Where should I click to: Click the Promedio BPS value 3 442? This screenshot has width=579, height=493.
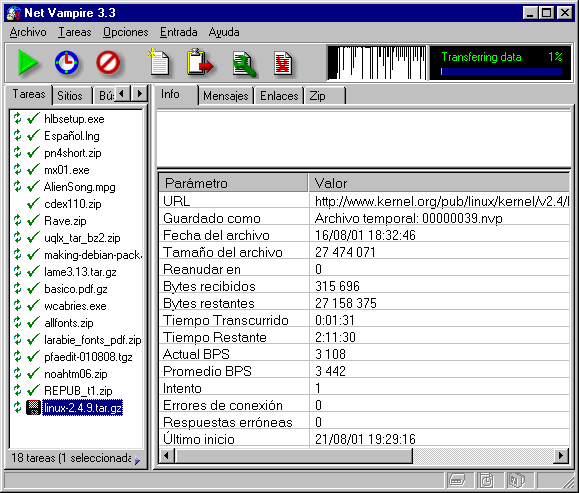(330, 371)
